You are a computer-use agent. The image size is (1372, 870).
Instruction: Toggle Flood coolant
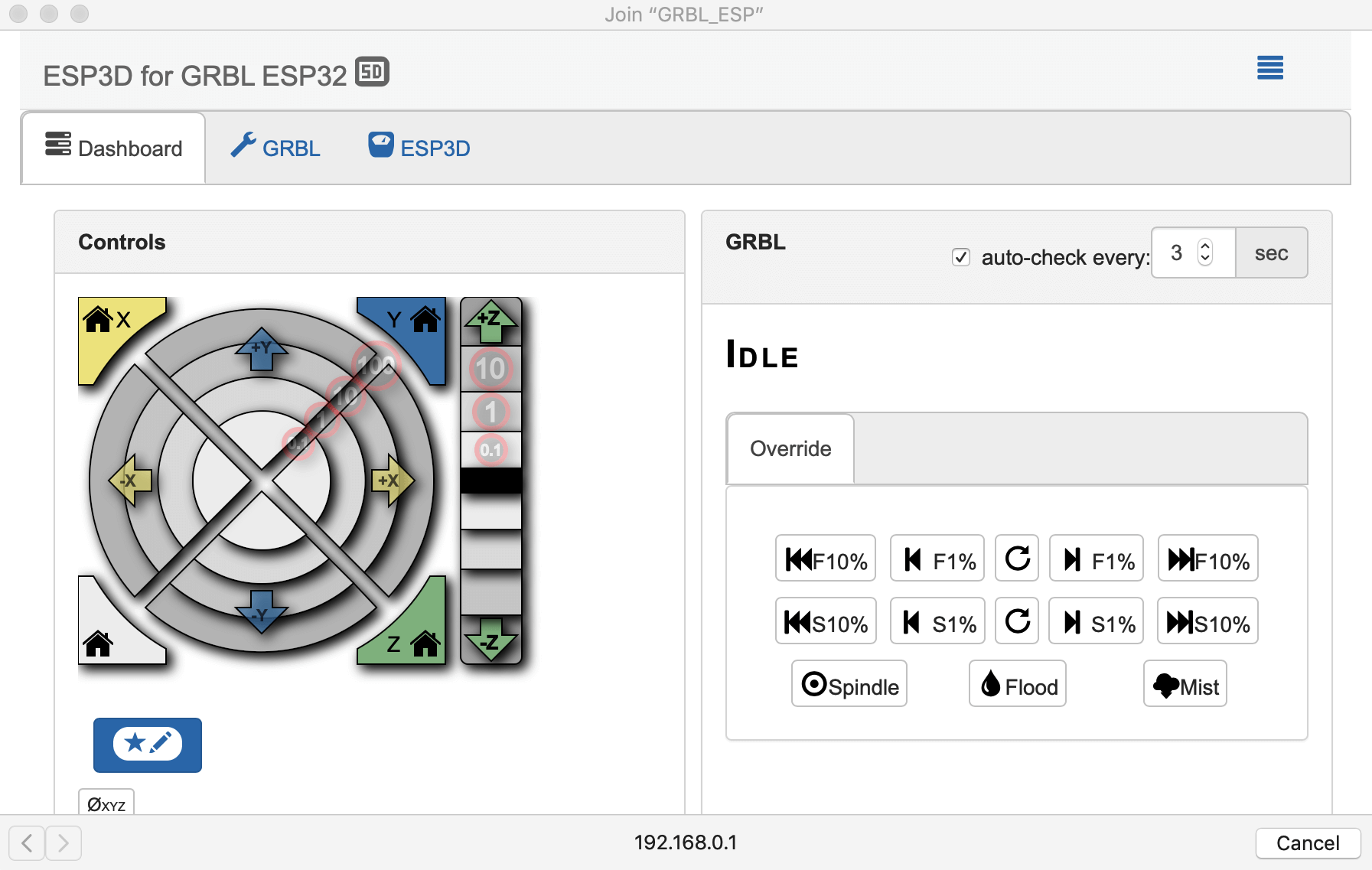coord(1018,684)
